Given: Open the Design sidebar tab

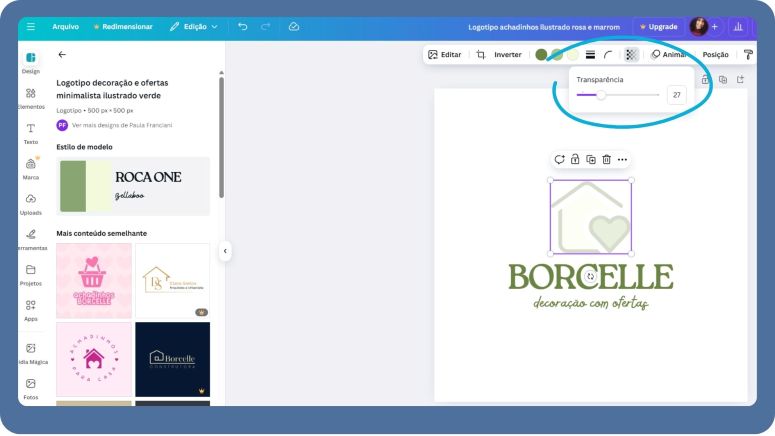Looking at the screenshot, I should [x=31, y=62].
